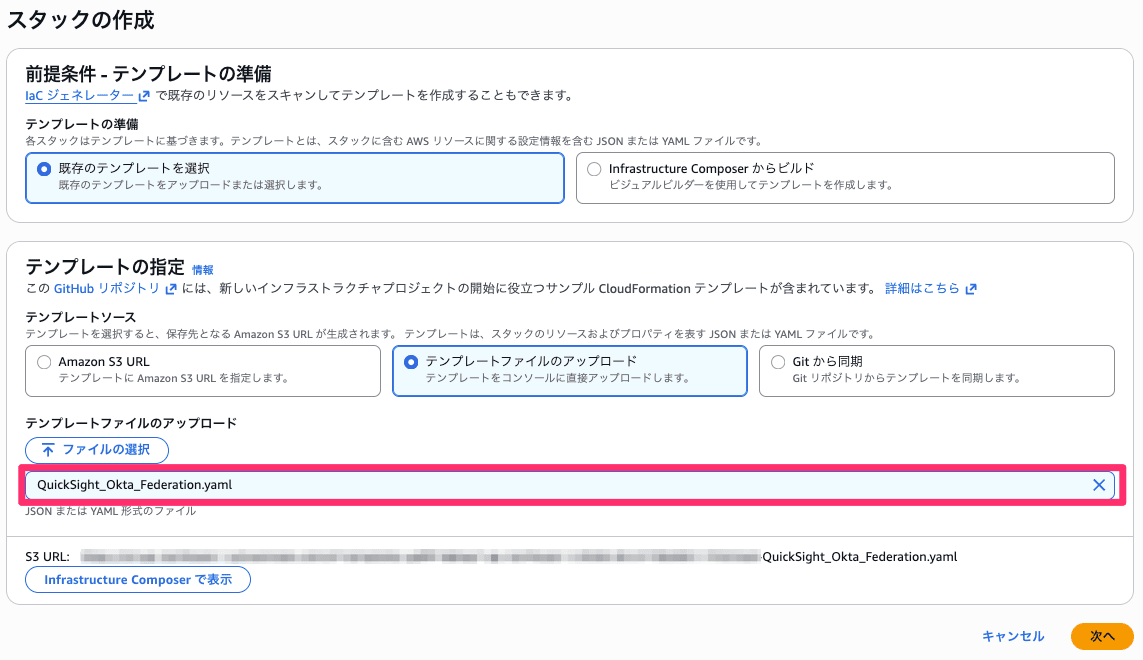Proceed with the 次へ button
1143x660 pixels.
[1101, 636]
